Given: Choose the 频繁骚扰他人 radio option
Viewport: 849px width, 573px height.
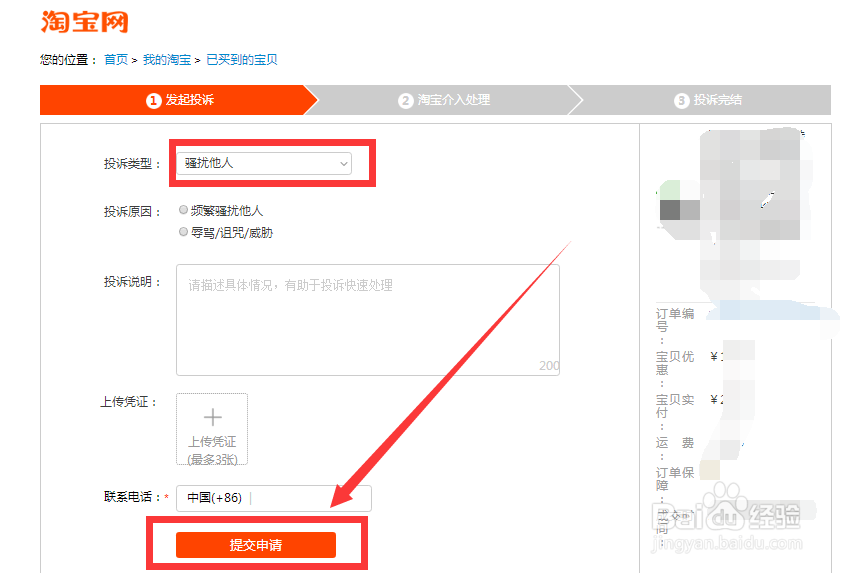Looking at the screenshot, I should tap(184, 210).
